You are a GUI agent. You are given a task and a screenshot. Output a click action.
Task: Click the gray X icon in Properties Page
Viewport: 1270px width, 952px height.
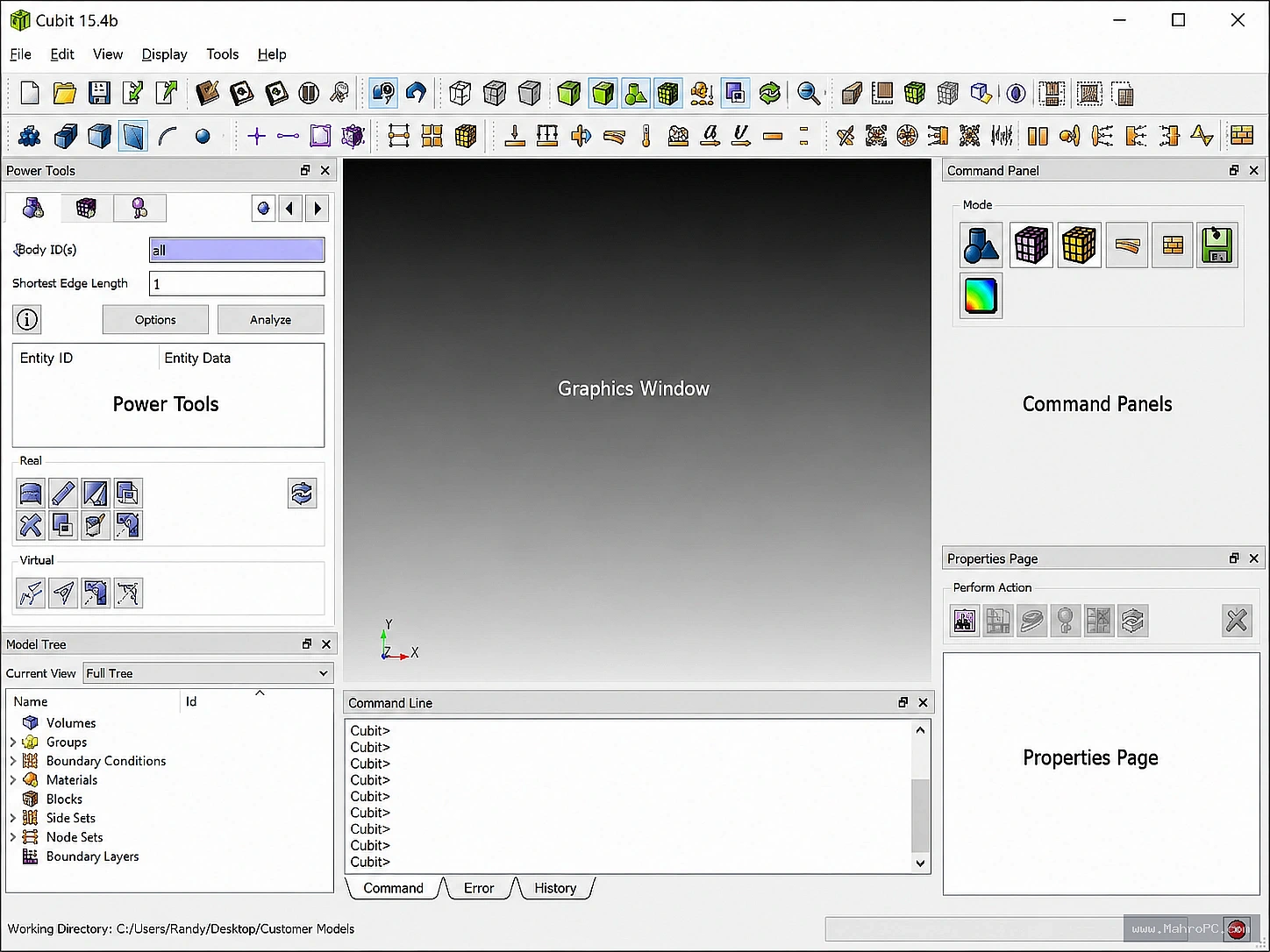(x=1237, y=621)
